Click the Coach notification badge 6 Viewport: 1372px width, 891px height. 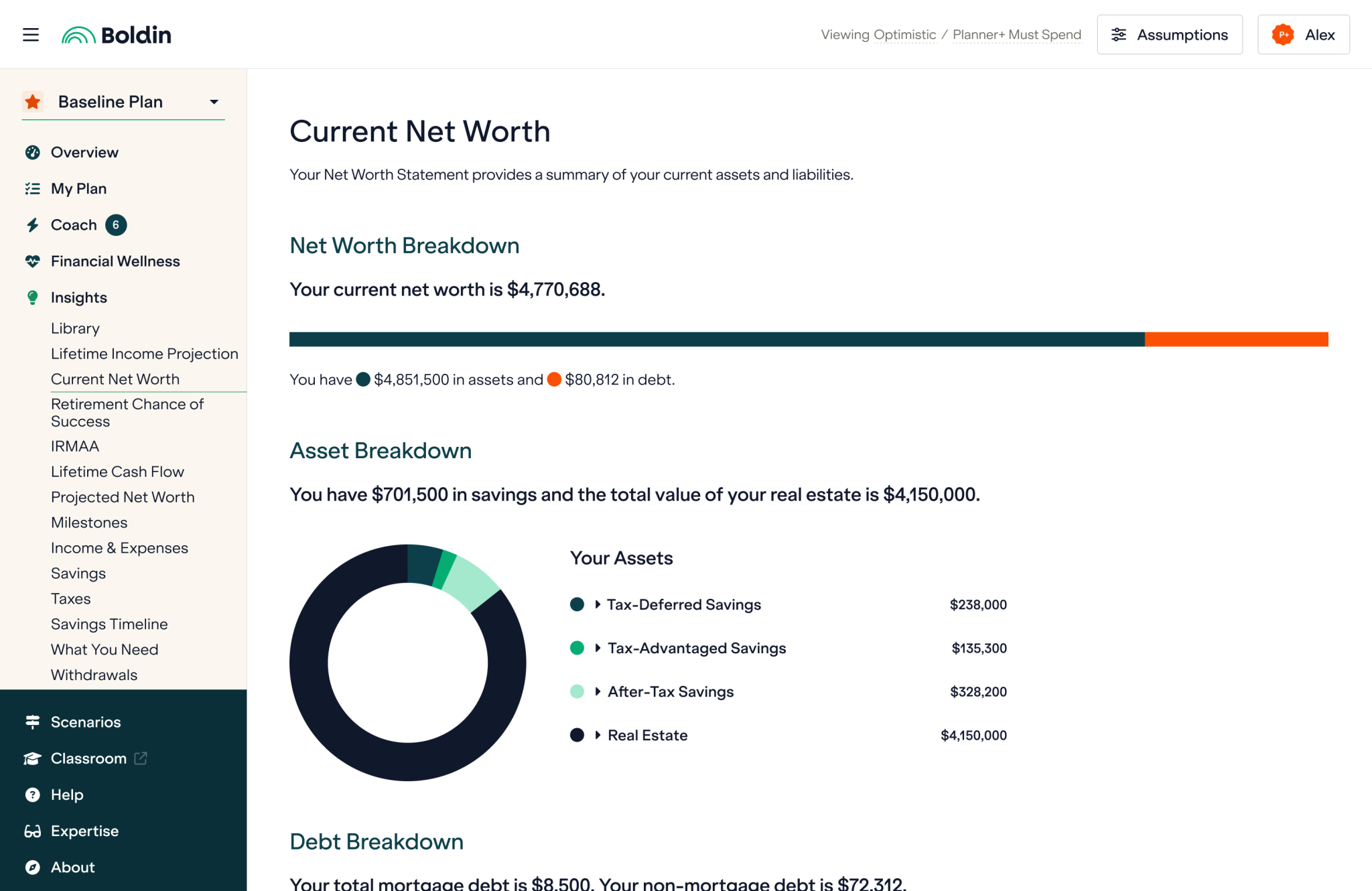pos(116,225)
